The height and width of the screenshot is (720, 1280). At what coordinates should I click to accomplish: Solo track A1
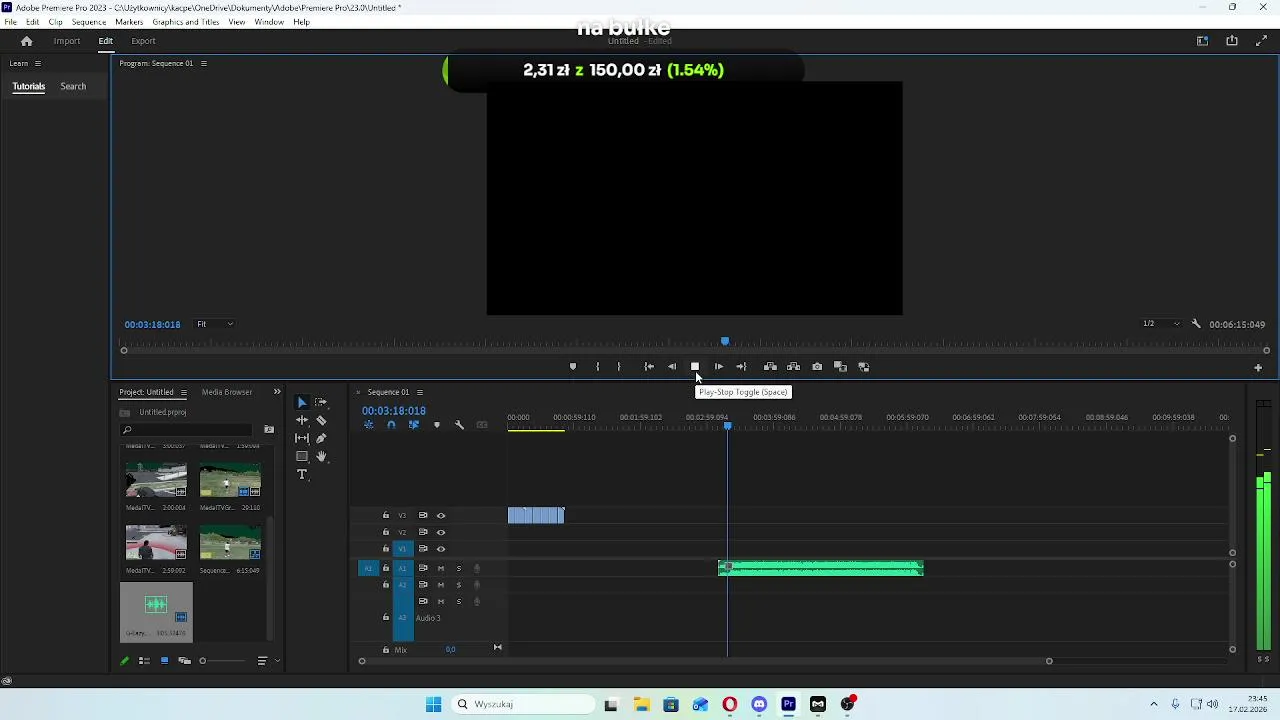click(x=459, y=569)
